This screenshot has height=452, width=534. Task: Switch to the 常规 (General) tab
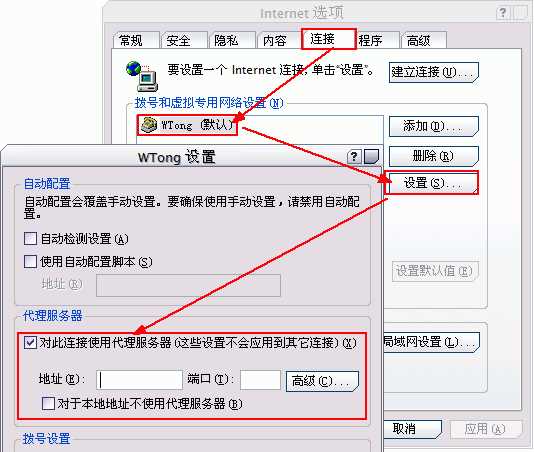pyautogui.click(x=136, y=40)
